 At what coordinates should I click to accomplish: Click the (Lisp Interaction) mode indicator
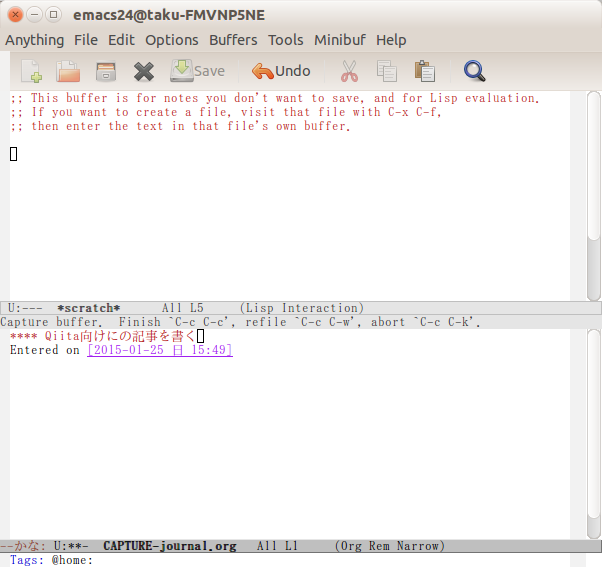302,308
